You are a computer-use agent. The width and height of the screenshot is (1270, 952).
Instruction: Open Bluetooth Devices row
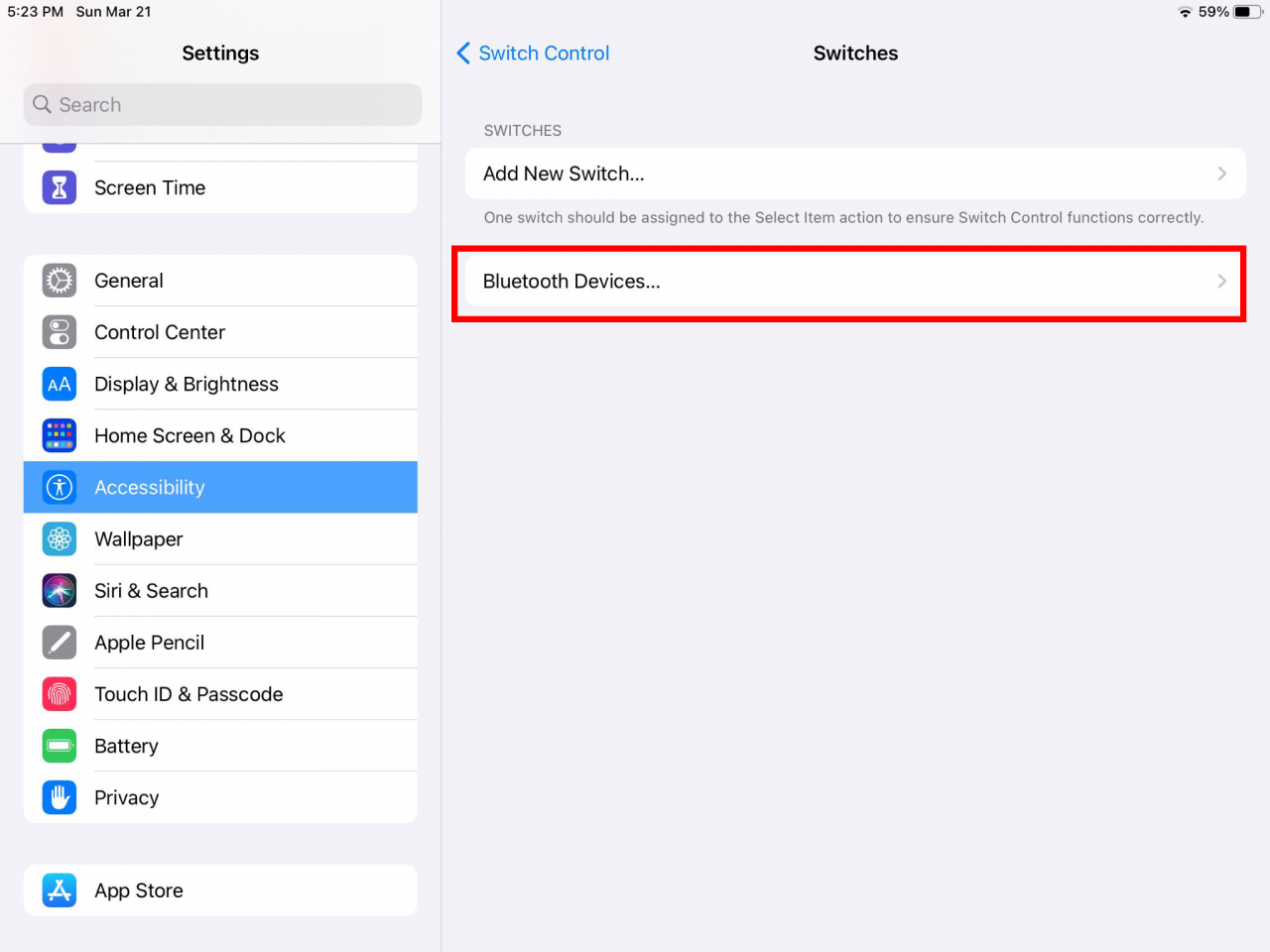[x=848, y=281]
